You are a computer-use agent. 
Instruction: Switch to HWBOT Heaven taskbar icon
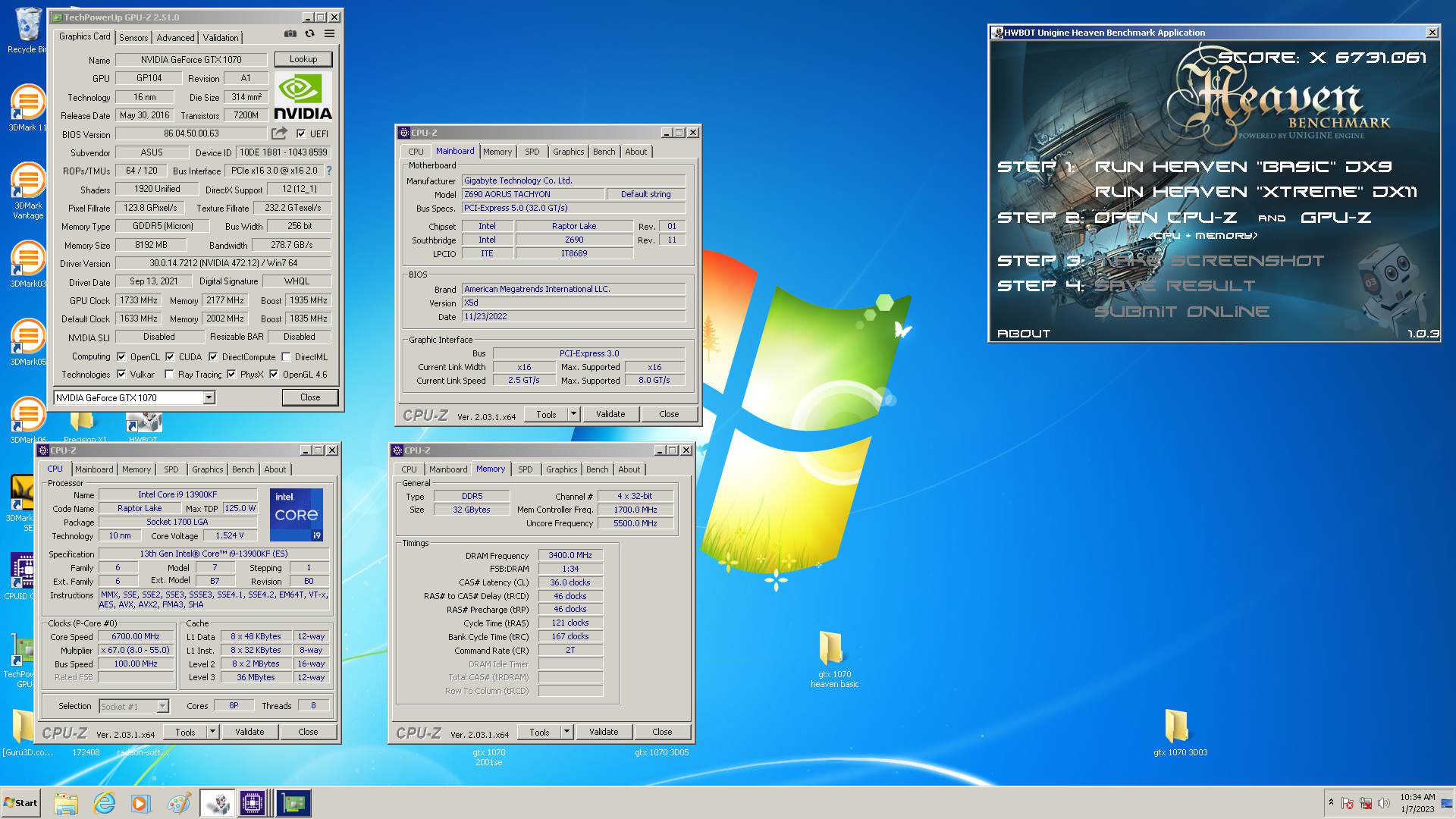[217, 803]
